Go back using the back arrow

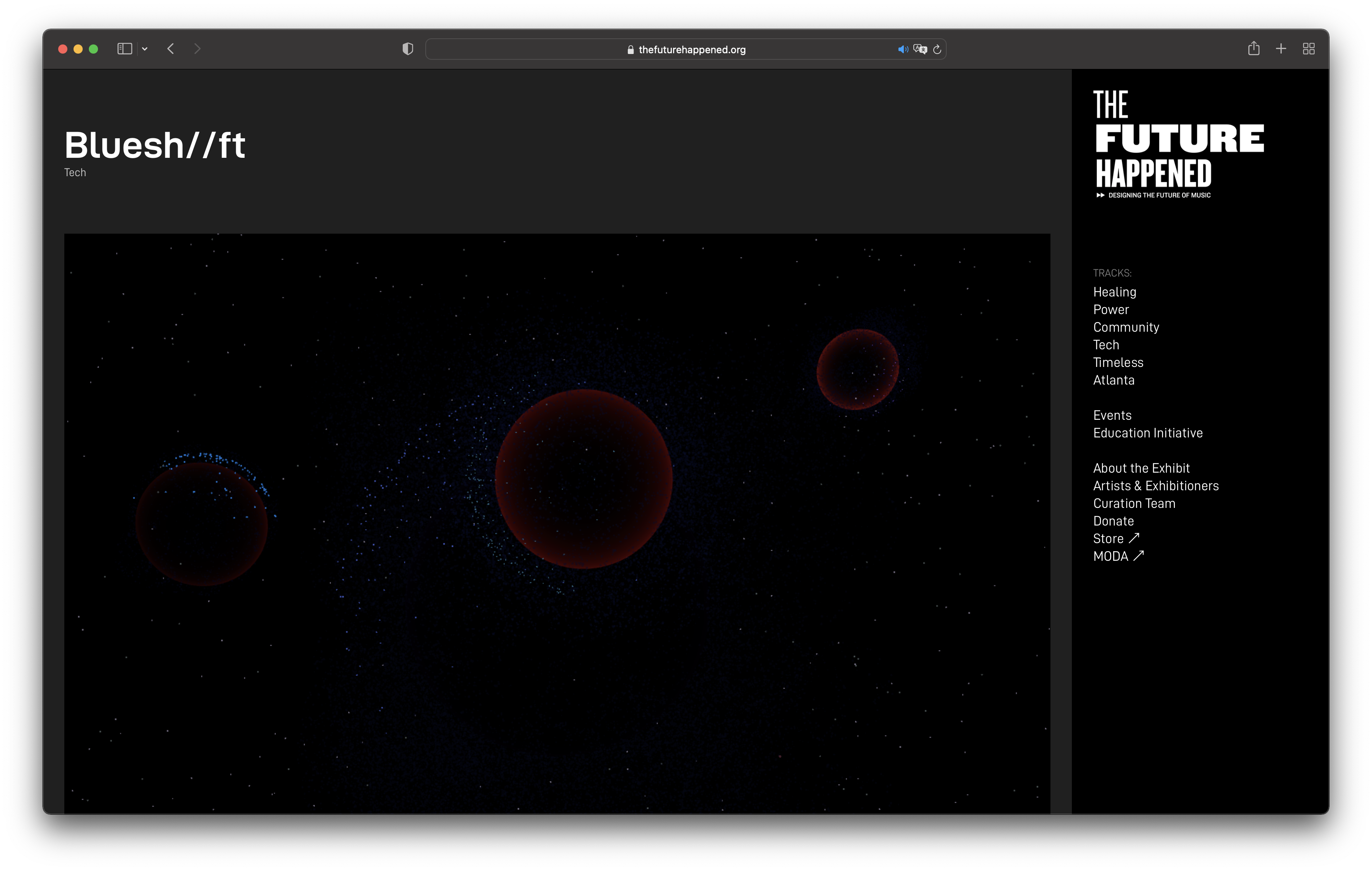point(170,49)
